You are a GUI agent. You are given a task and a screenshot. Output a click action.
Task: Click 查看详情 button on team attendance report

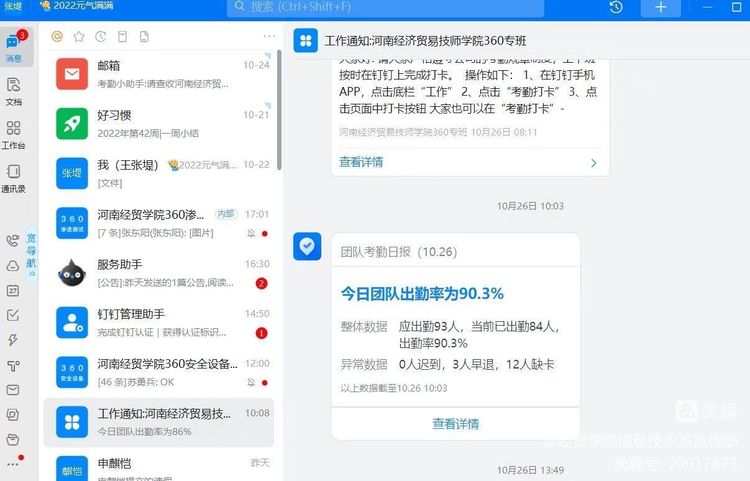click(455, 424)
